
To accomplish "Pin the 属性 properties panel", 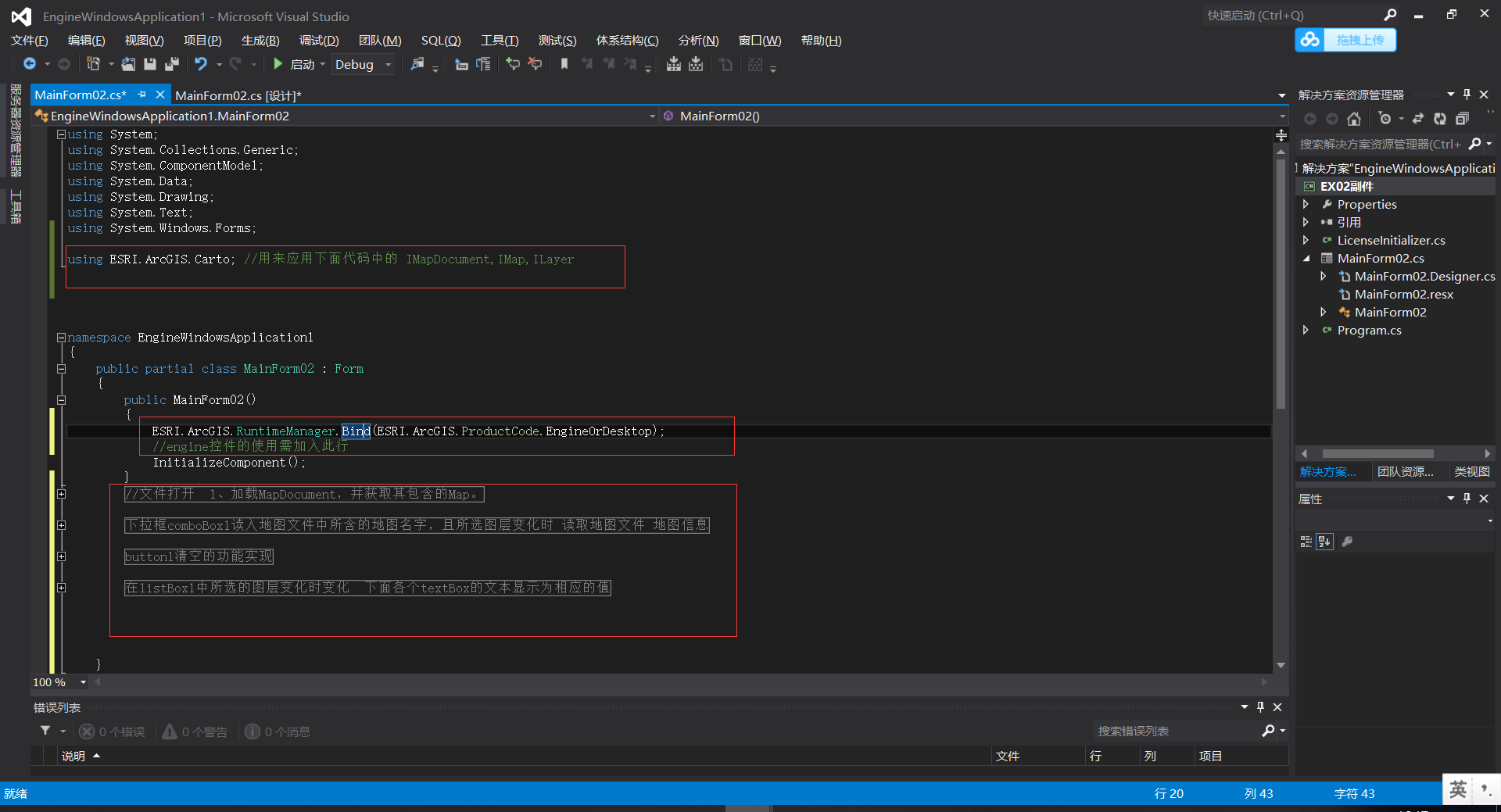I will tap(1467, 499).
